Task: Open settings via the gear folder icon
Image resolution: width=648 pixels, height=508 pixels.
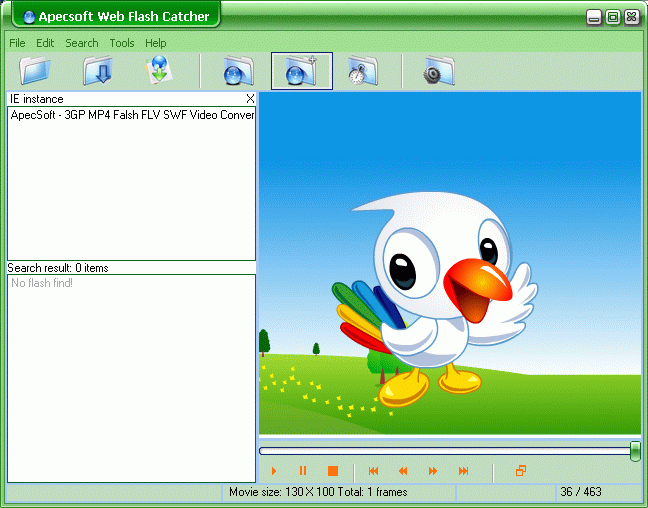Action: coord(438,71)
